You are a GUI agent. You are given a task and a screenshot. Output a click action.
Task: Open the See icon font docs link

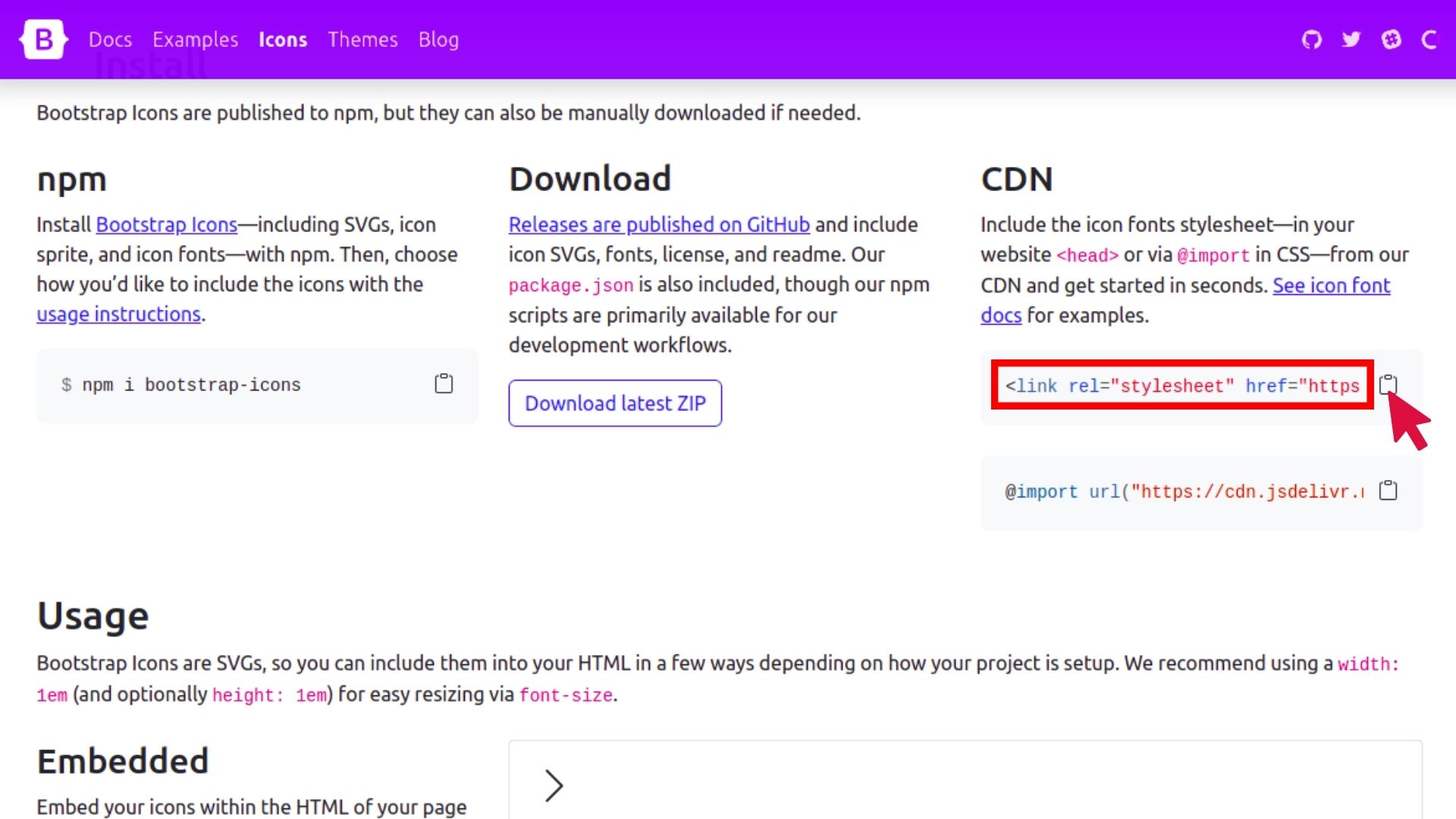[1185, 300]
